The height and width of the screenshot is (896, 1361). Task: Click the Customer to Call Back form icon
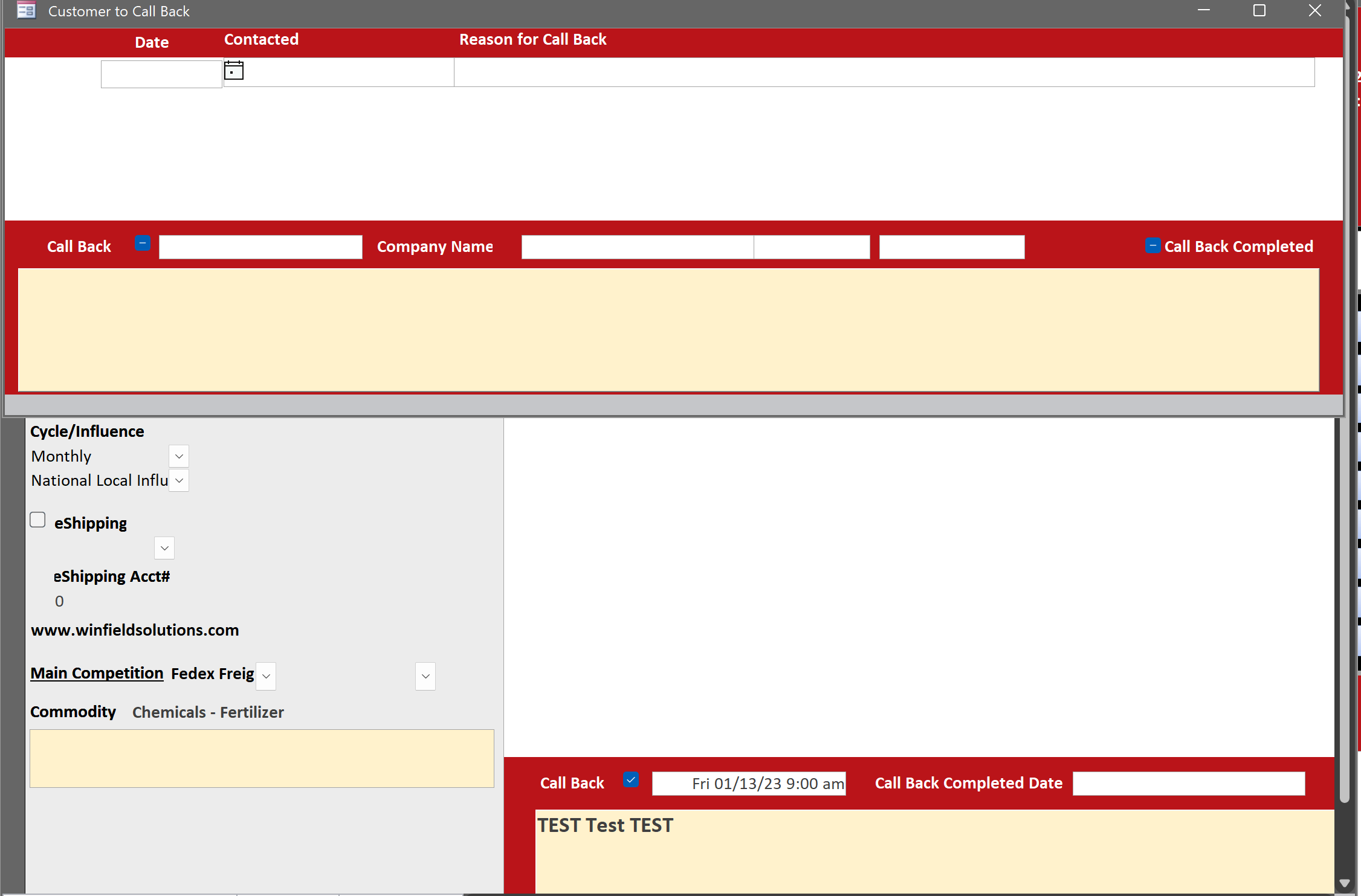click(x=25, y=10)
